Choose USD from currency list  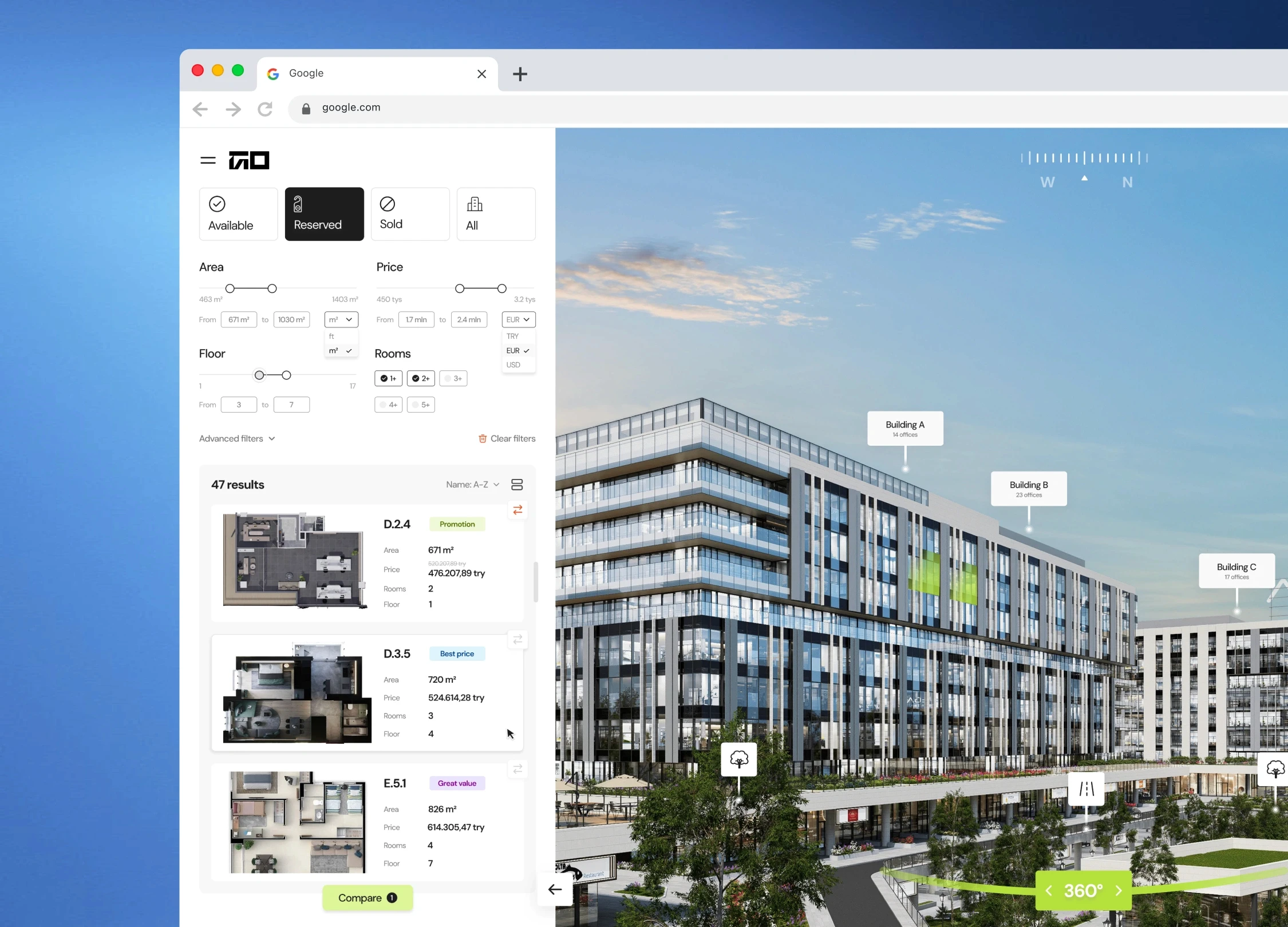[513, 365]
